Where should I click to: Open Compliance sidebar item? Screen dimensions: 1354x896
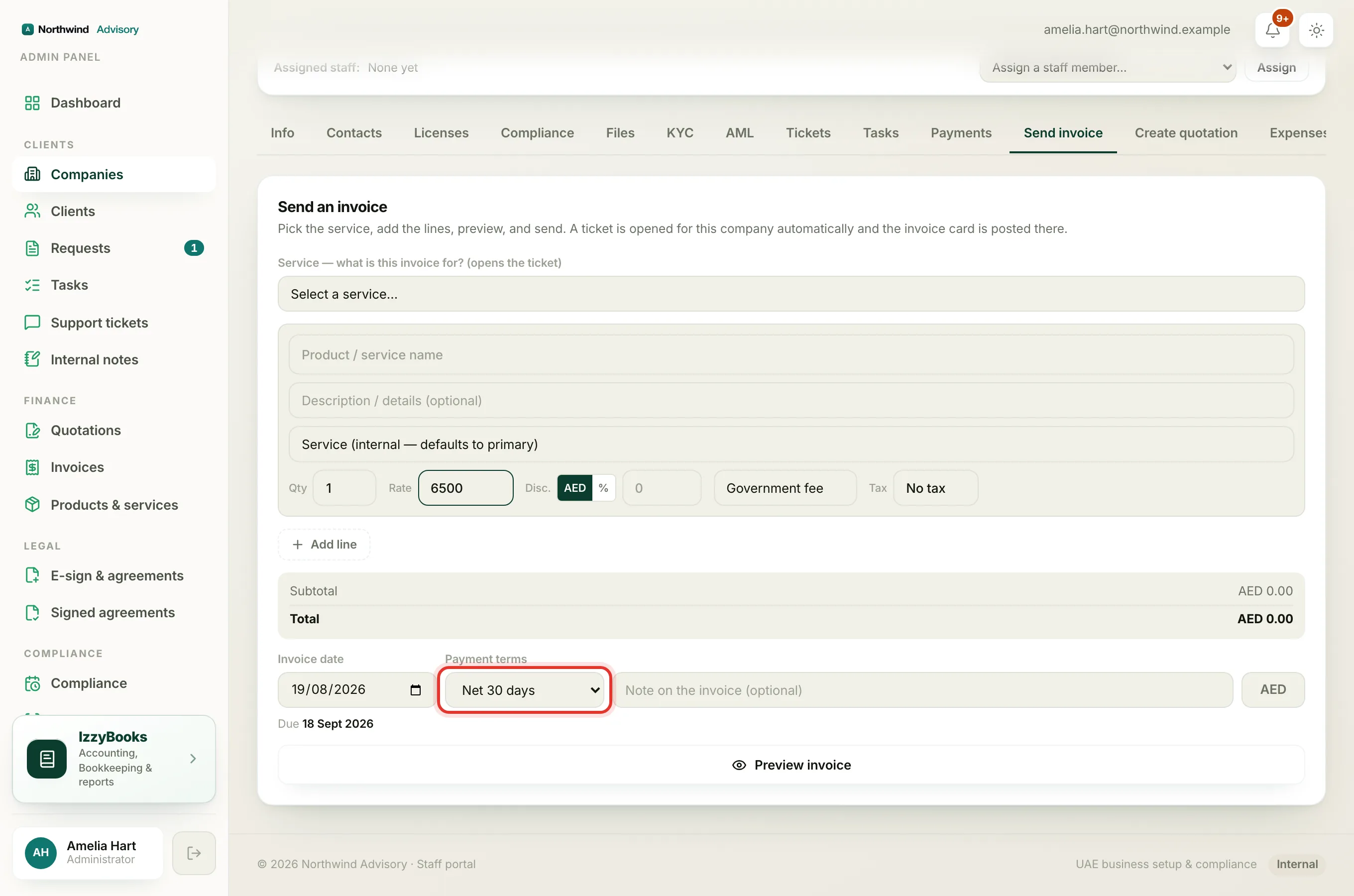point(113,683)
